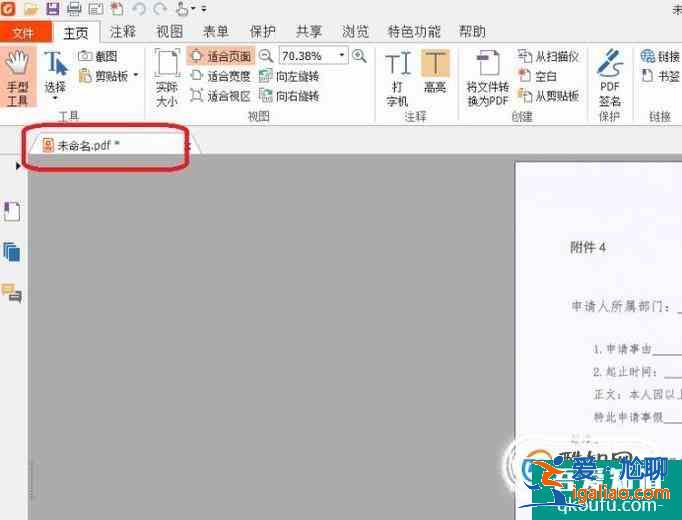
Task: Switch to the 帮助 ribbon tab
Action: 472,32
